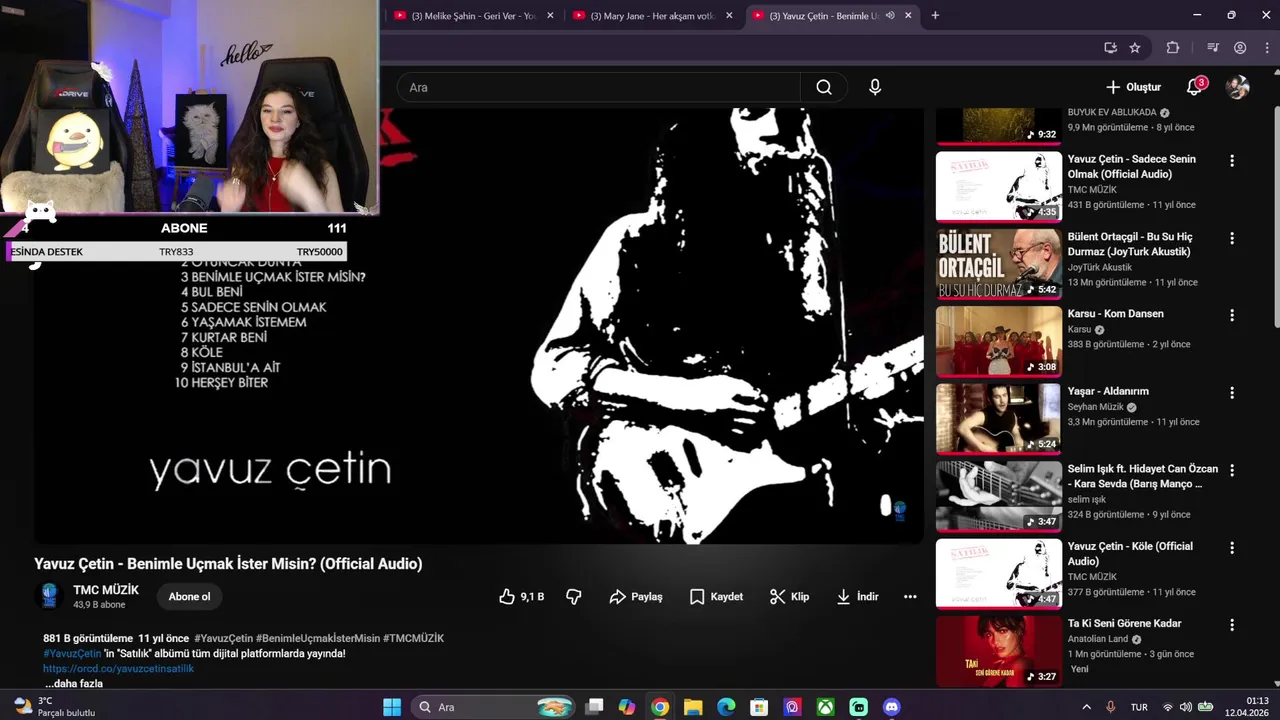Click the TUR keyboard language indicator
This screenshot has height=720, width=1280.
[1139, 707]
